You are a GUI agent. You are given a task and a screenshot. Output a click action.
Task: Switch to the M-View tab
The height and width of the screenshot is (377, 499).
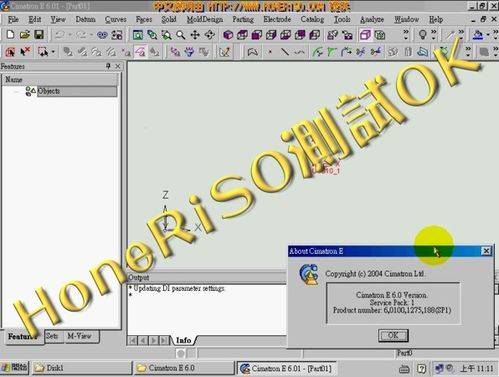tap(79, 336)
